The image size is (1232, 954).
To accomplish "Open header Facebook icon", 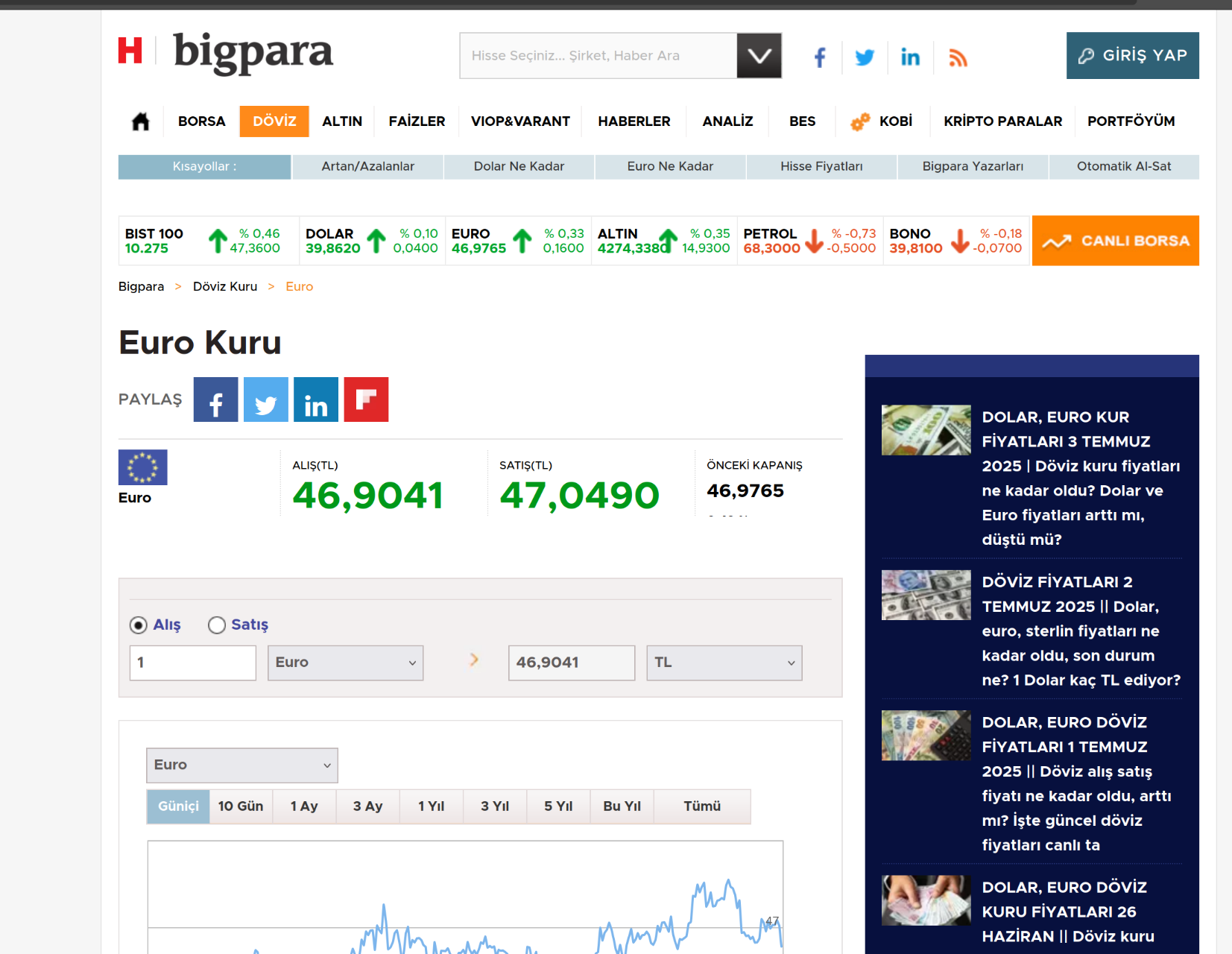I will 820,57.
